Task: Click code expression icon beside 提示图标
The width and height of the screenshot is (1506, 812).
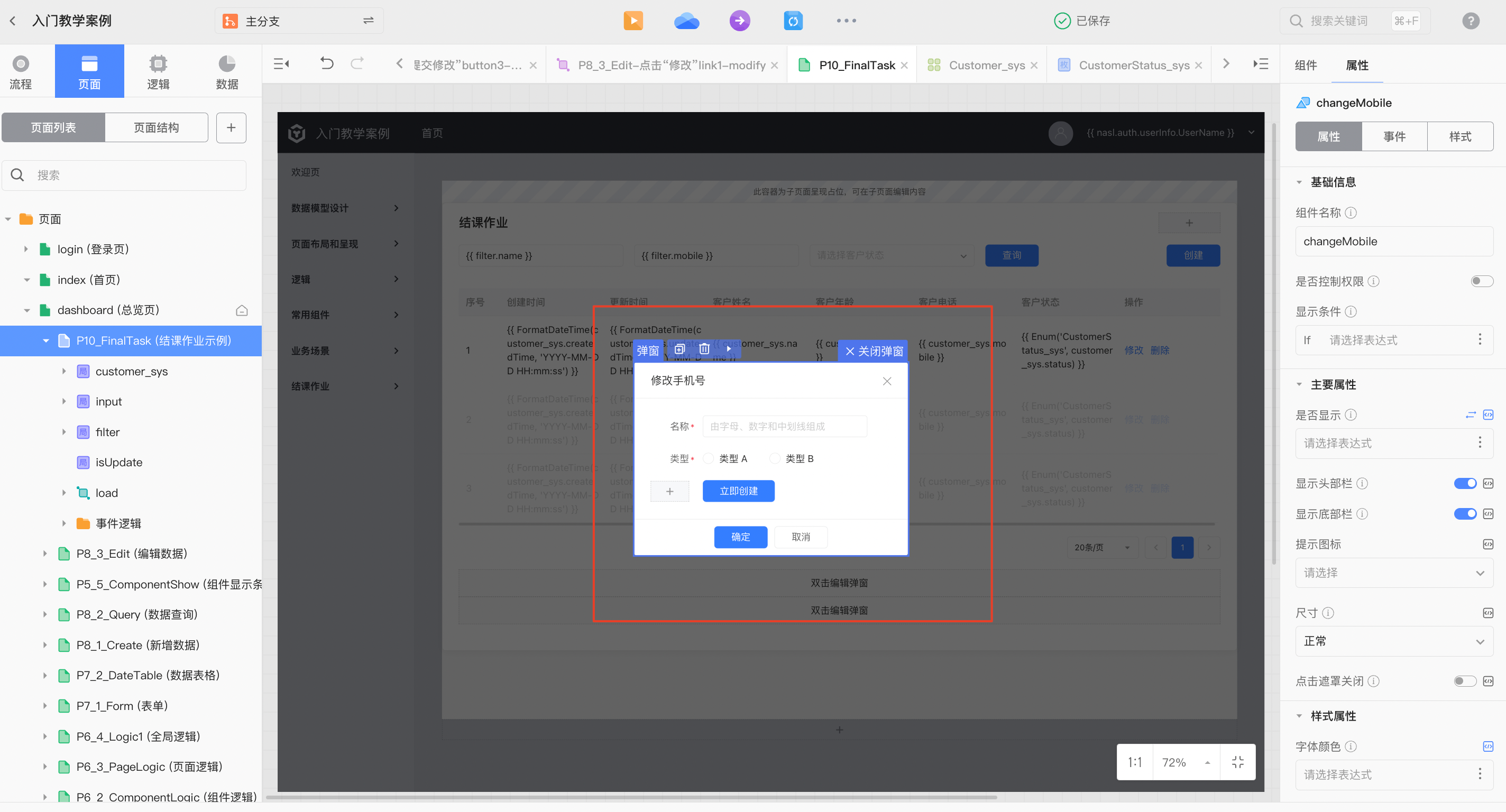Action: 1488,545
